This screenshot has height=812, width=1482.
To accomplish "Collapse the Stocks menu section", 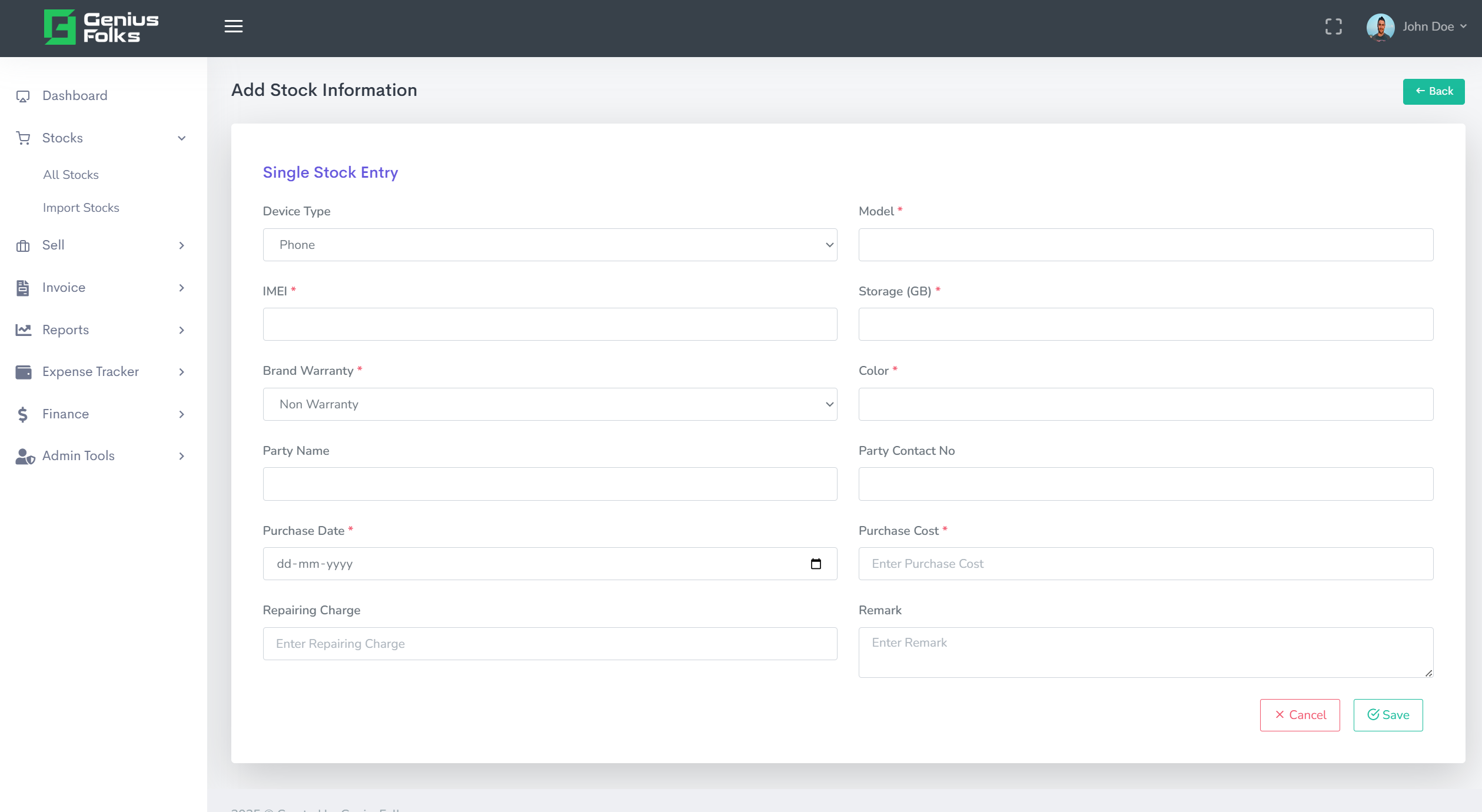I will click(182, 138).
